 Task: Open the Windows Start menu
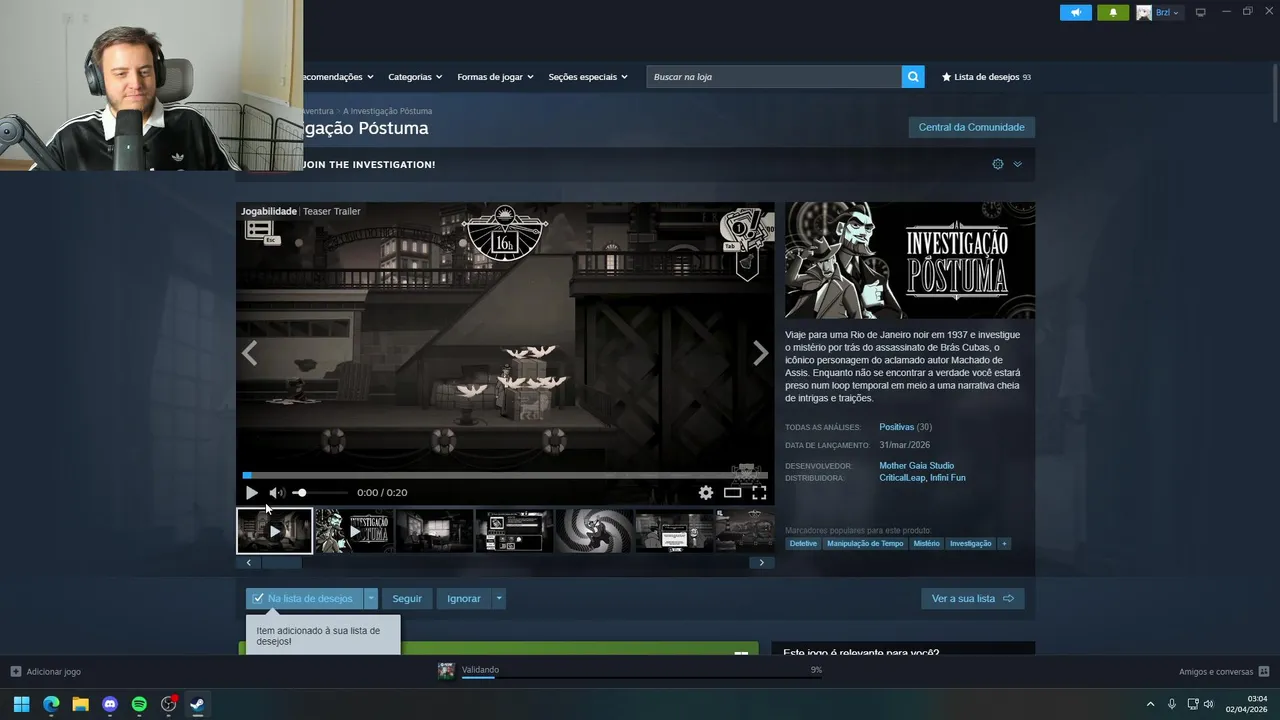pos(22,704)
